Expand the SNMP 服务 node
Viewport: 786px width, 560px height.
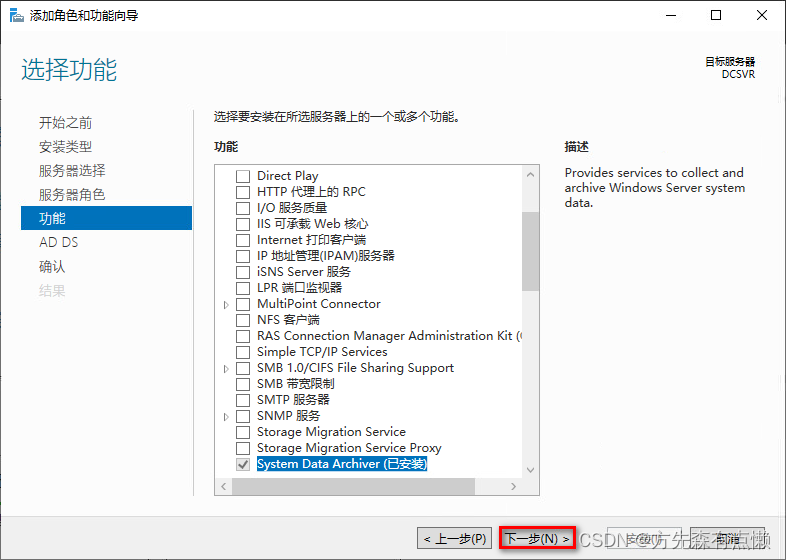pyautogui.click(x=226, y=417)
